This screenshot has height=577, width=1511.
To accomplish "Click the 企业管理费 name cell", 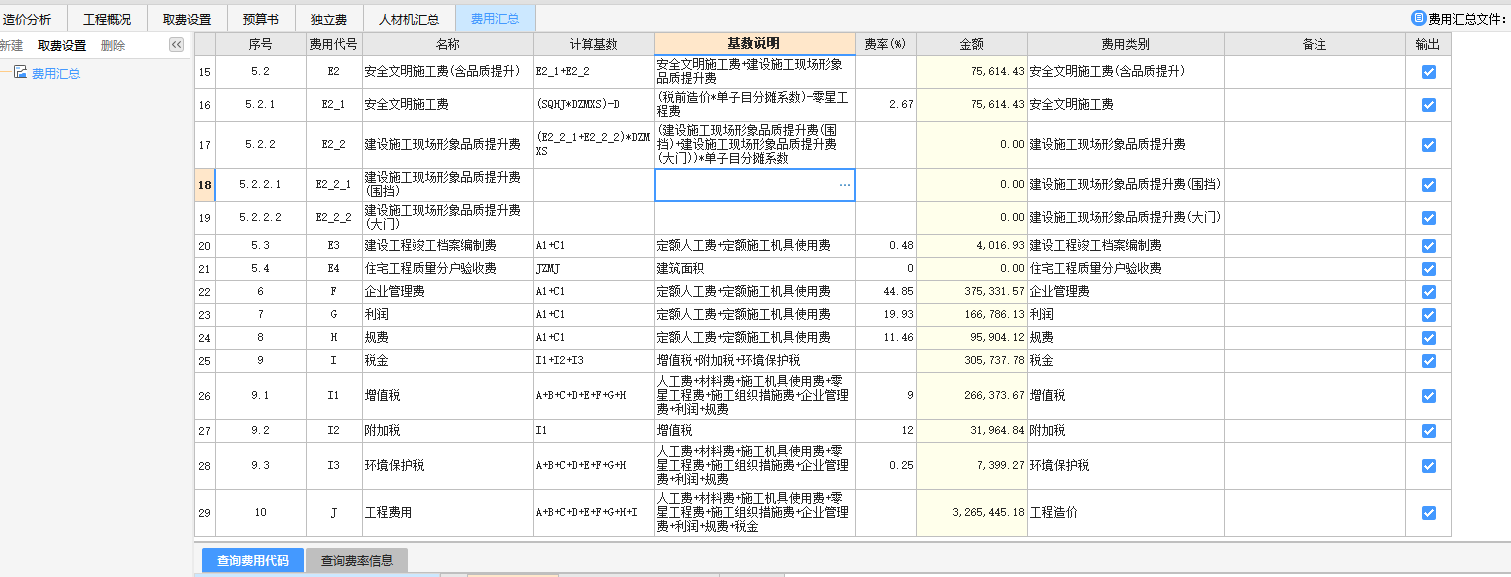I will pos(447,291).
